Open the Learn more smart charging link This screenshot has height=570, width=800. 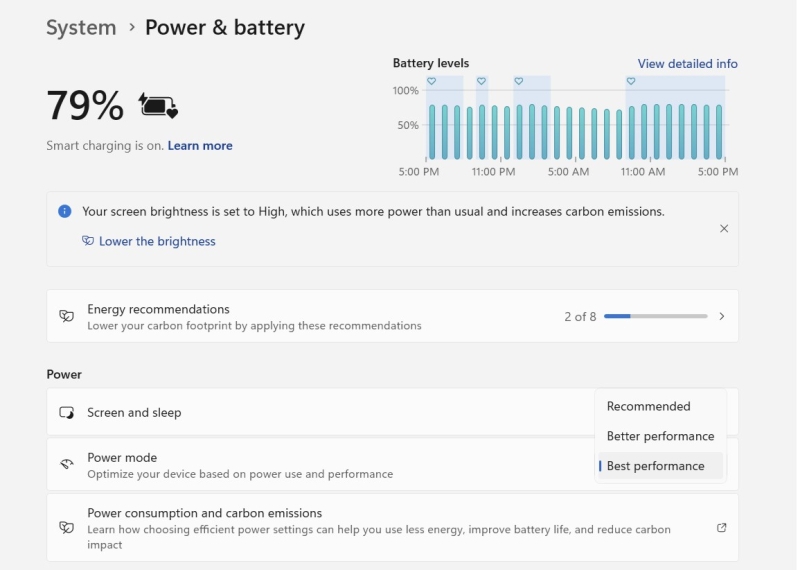point(200,146)
